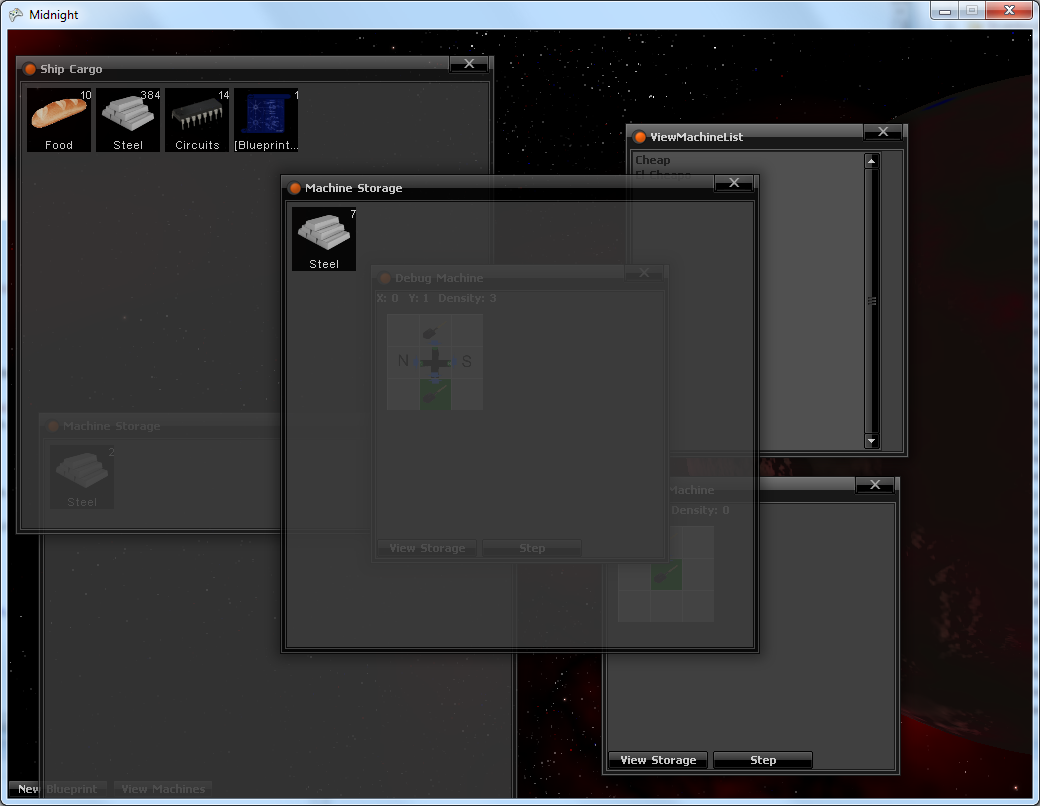Image resolution: width=1040 pixels, height=806 pixels.
Task: Click the Steel item with count 7
Action: pos(324,239)
